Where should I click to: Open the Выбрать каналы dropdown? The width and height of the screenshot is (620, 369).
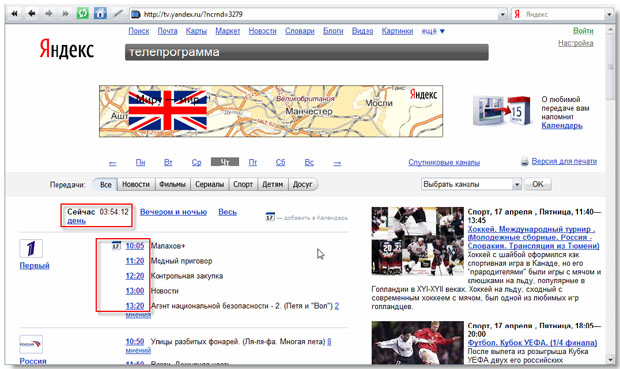point(471,184)
